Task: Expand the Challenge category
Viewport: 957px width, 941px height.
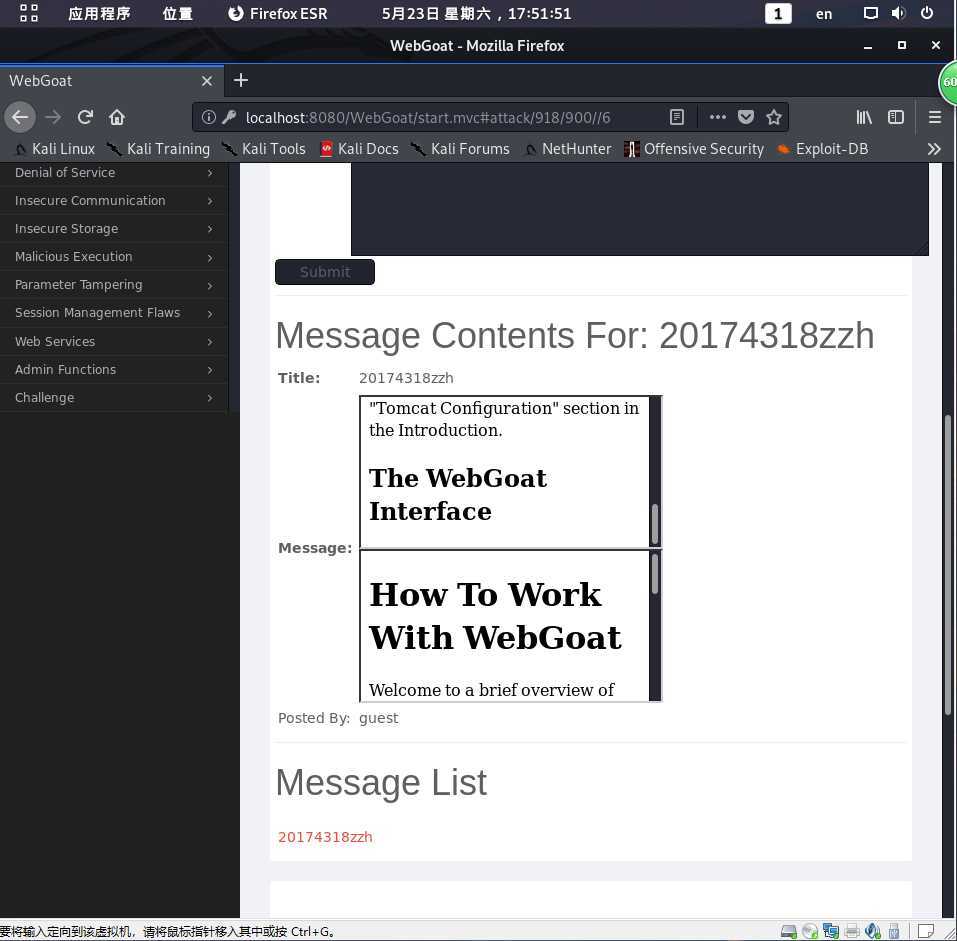Action: 114,398
